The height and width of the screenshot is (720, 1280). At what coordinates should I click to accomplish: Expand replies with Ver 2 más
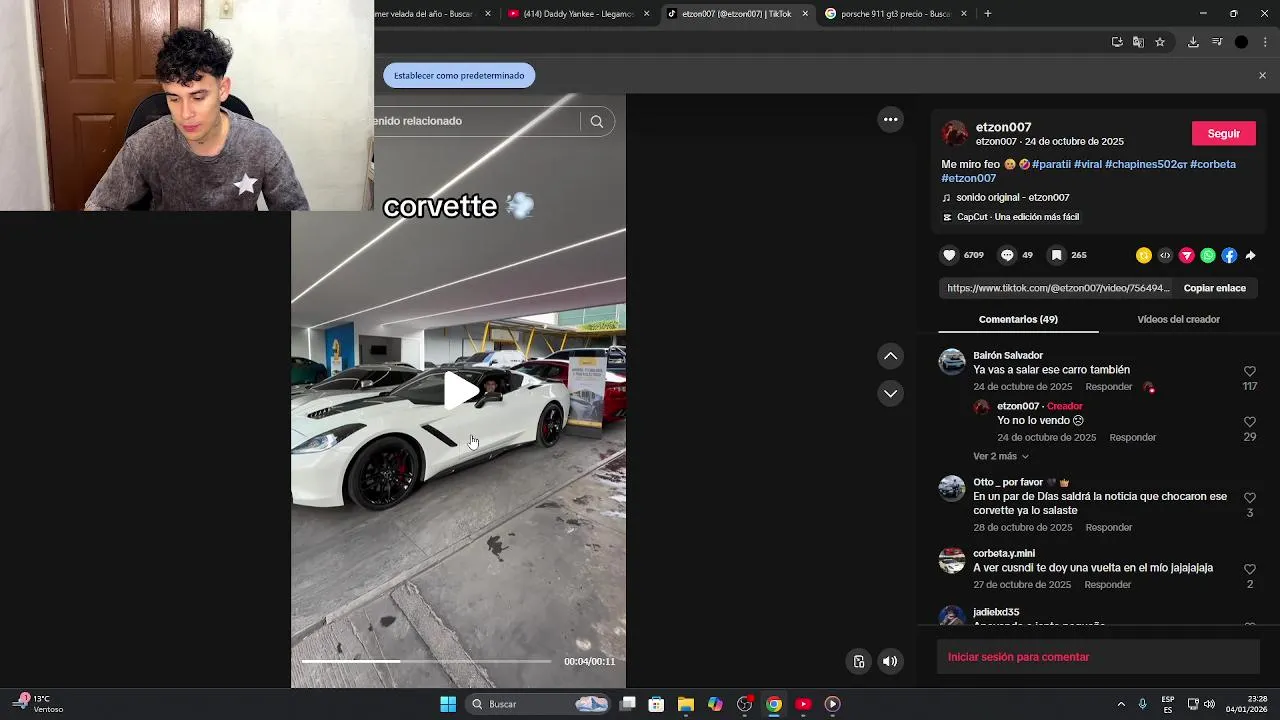coord(1000,456)
